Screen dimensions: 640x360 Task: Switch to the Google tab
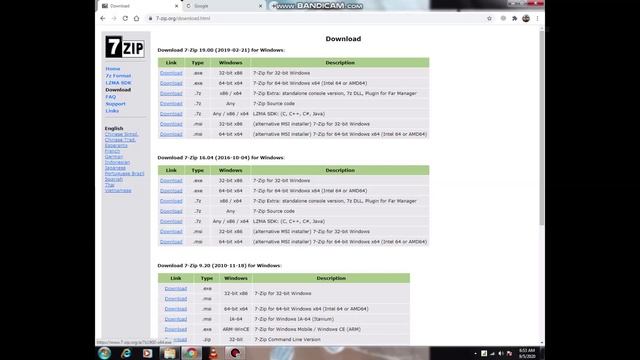pos(224,6)
